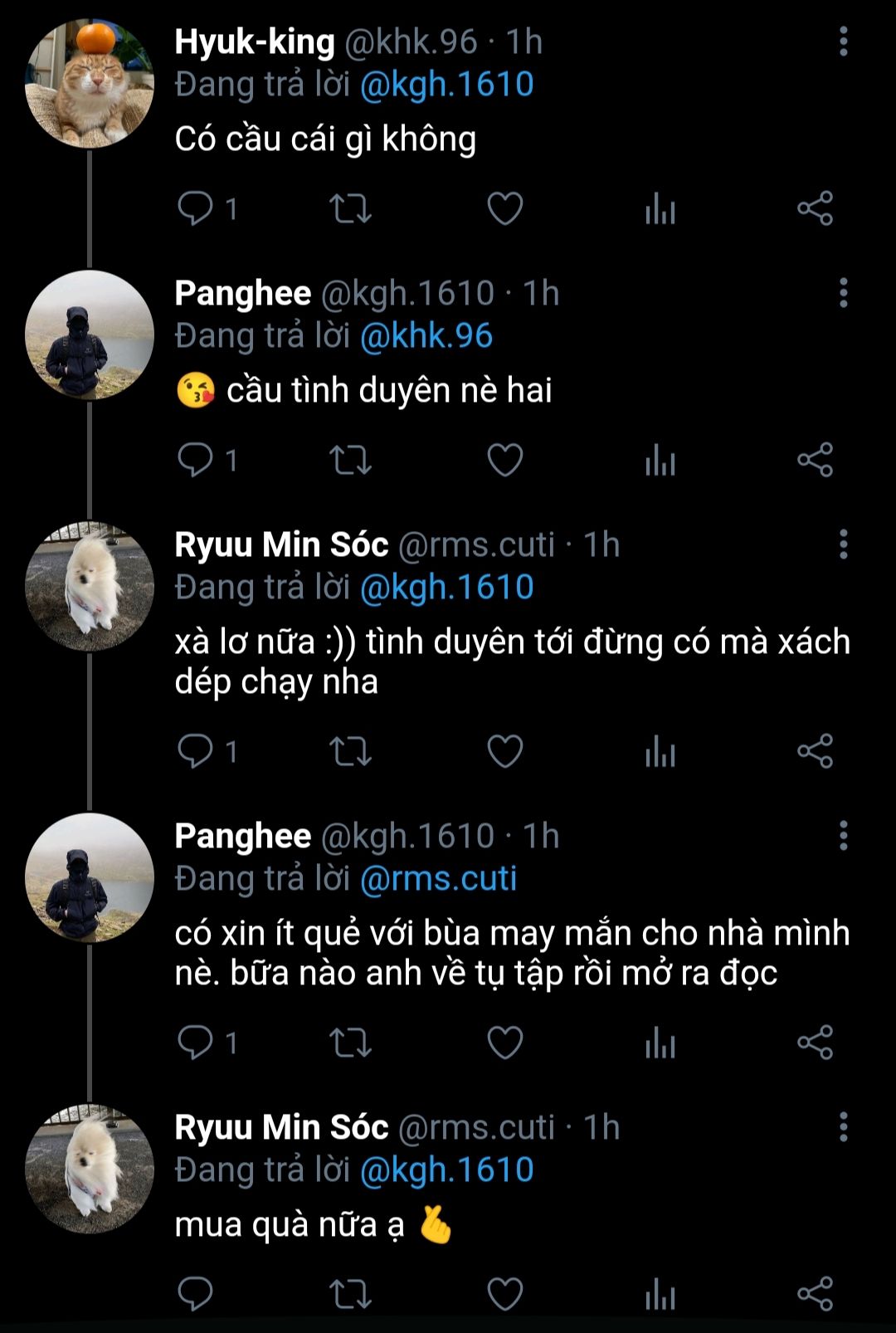The image size is (896, 1333).
Task: Share the "xà lơ nữa" tweet
Action: 815,751
